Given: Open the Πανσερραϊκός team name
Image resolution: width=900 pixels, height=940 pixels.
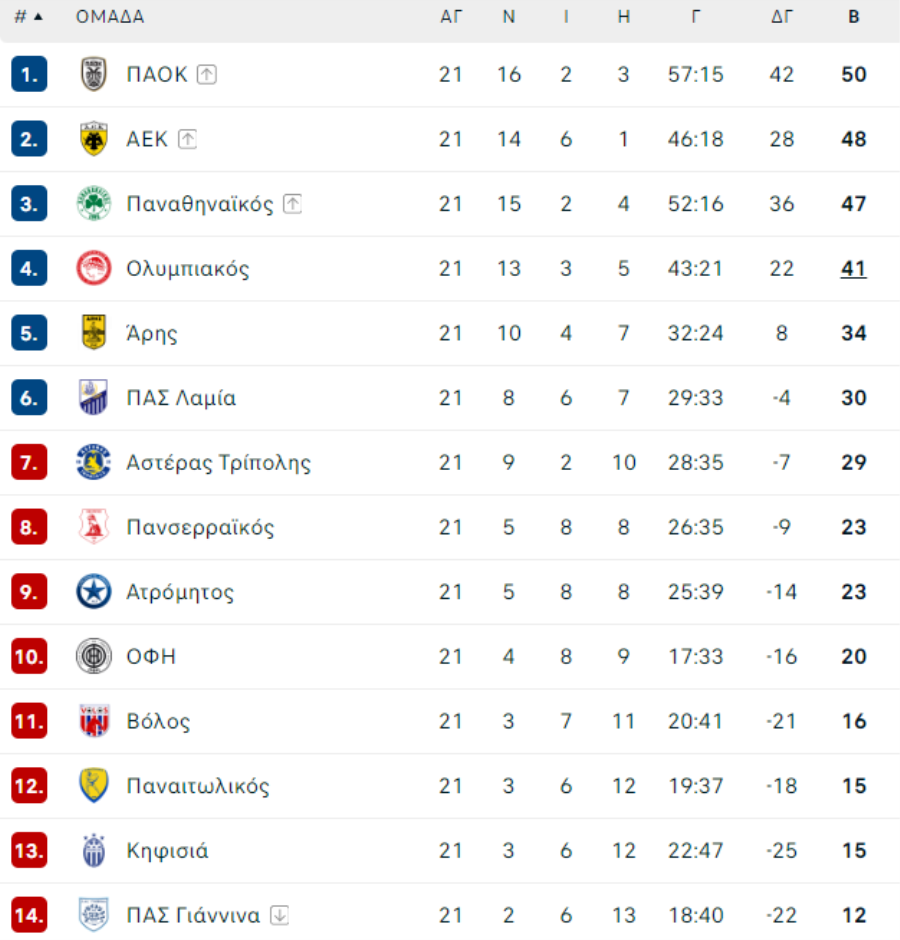Looking at the screenshot, I should tap(200, 528).
